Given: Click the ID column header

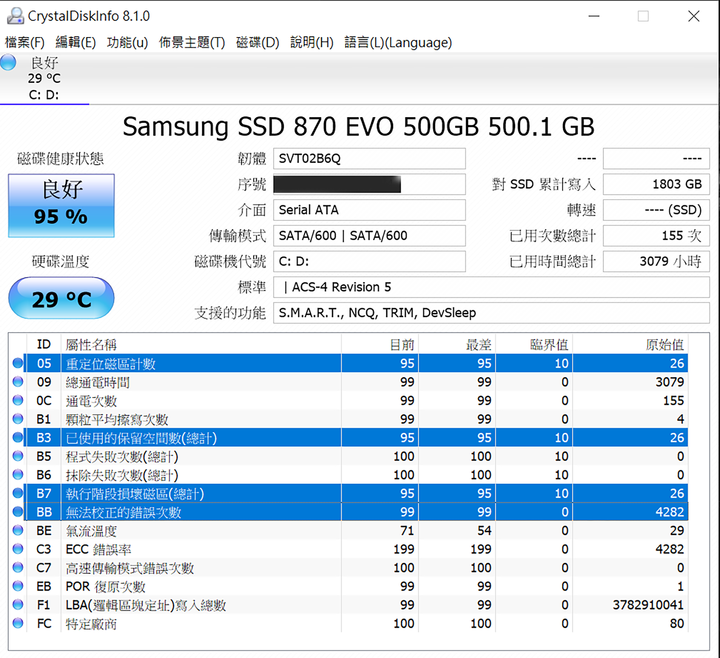Looking at the screenshot, I should point(44,344).
